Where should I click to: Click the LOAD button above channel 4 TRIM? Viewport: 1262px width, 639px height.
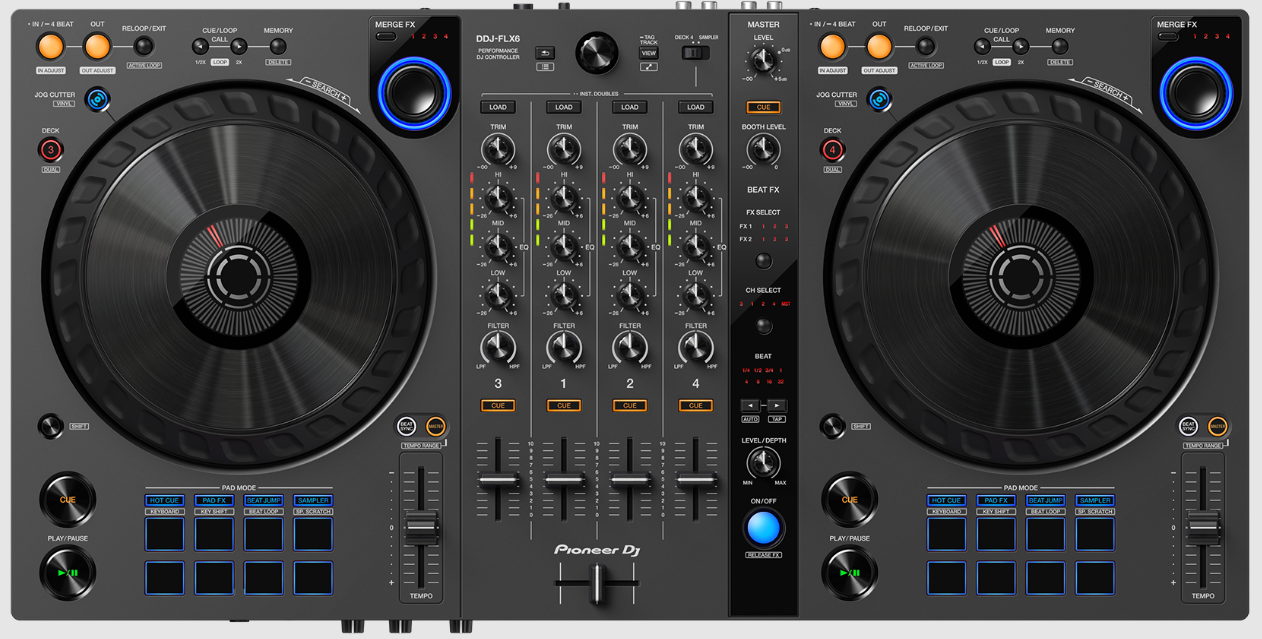[696, 107]
